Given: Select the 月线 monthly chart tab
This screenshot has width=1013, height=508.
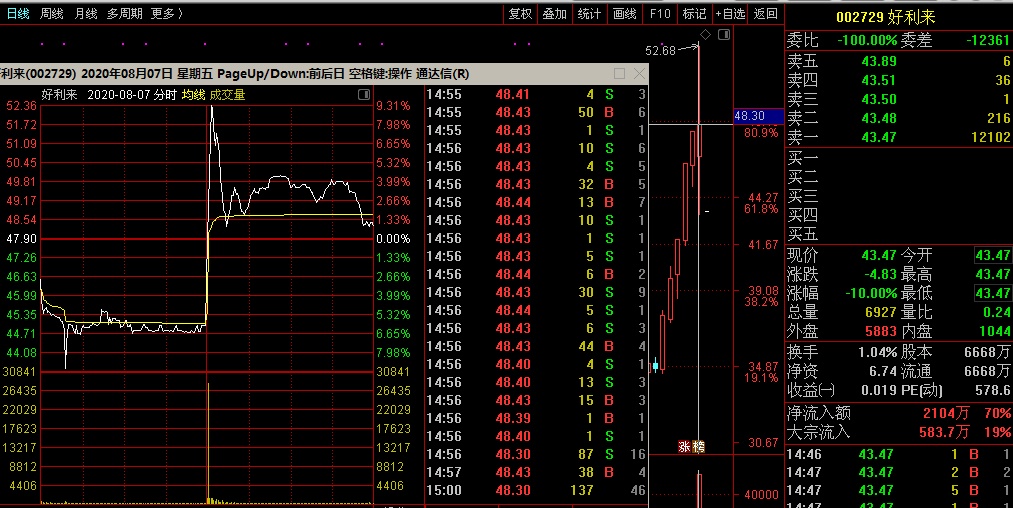Looking at the screenshot, I should coord(85,13).
